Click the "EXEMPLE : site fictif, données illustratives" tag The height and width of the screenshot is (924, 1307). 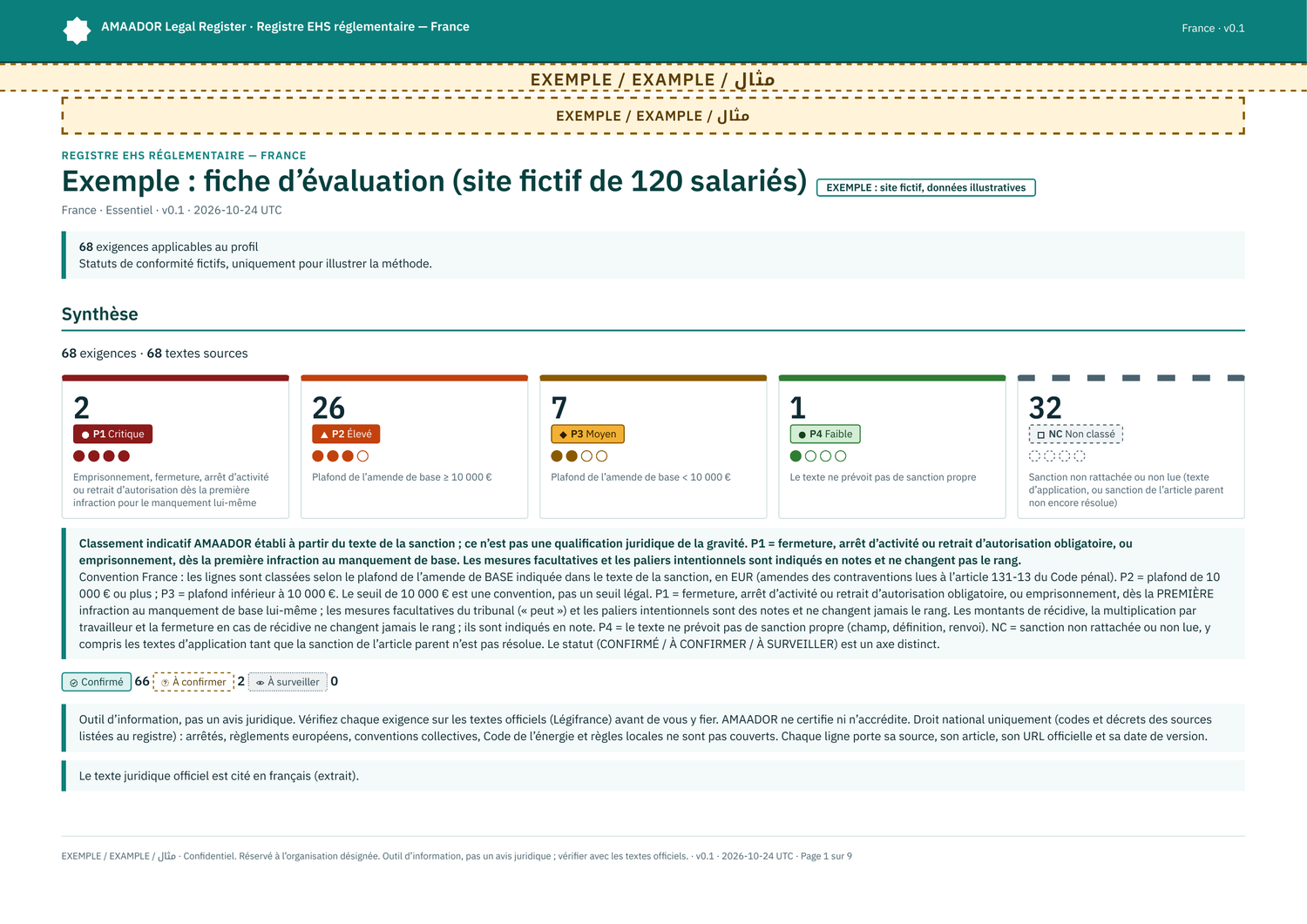click(926, 187)
